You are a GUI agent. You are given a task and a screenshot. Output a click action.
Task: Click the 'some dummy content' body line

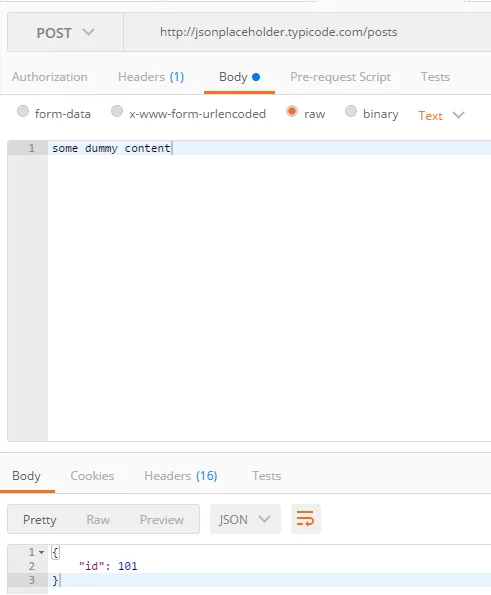111,148
